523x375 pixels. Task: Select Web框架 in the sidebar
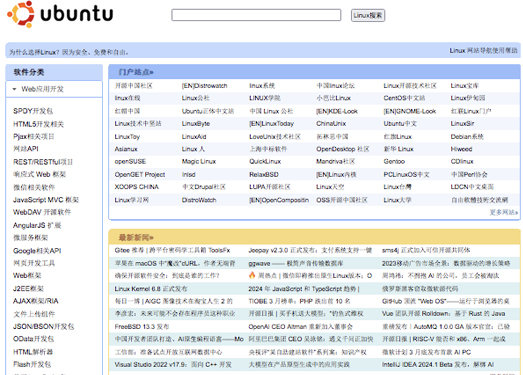tap(27, 276)
